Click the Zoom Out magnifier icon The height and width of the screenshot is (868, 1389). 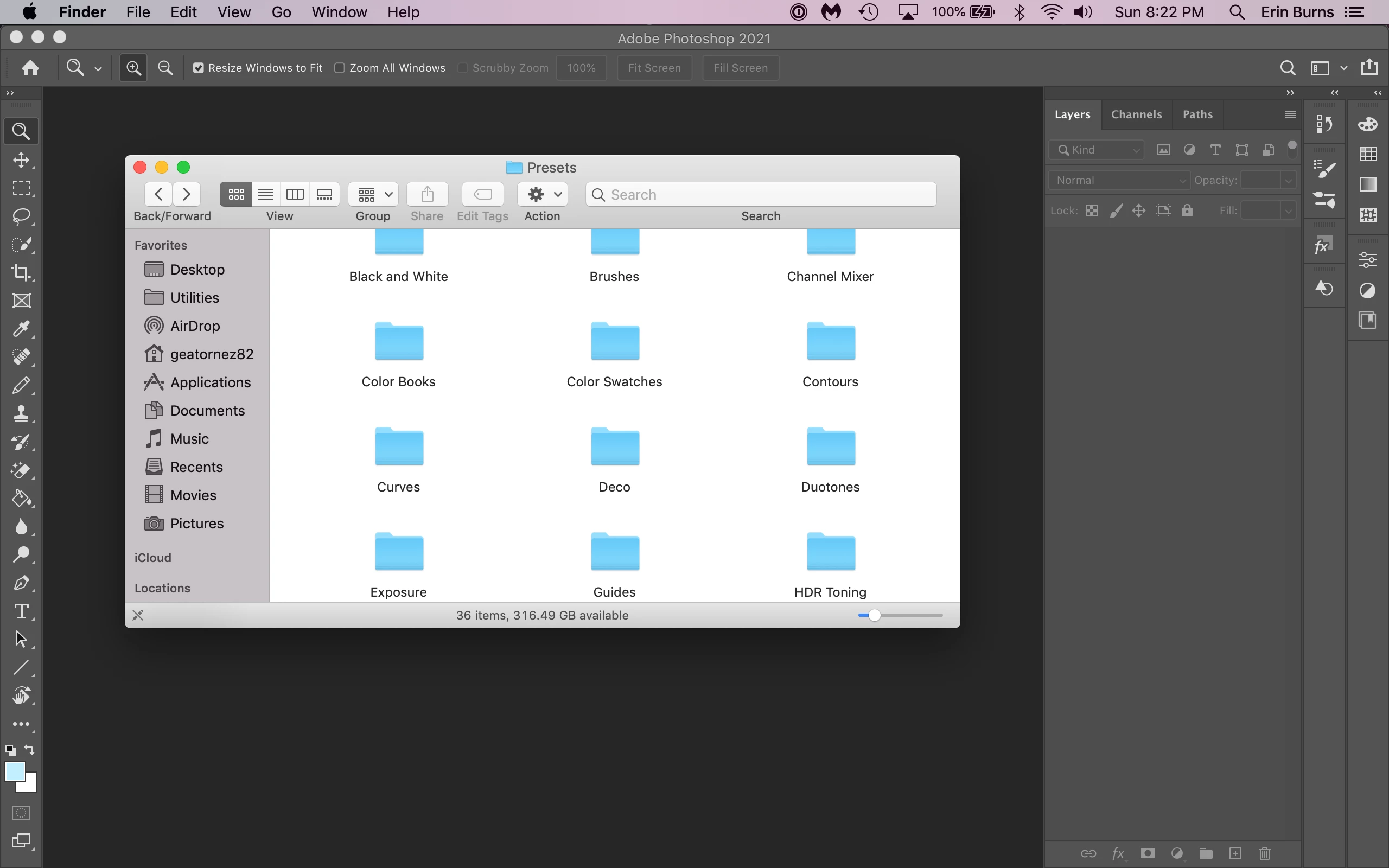[x=165, y=68]
